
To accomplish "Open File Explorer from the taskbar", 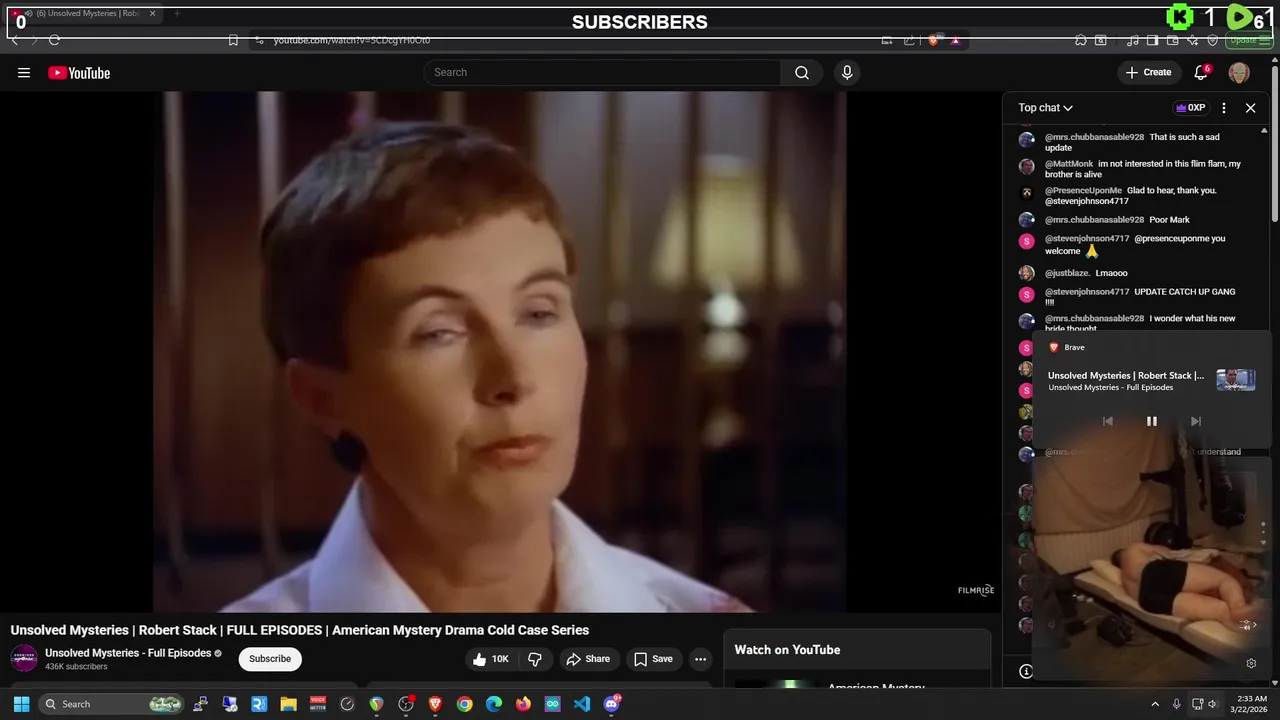I will (x=289, y=704).
